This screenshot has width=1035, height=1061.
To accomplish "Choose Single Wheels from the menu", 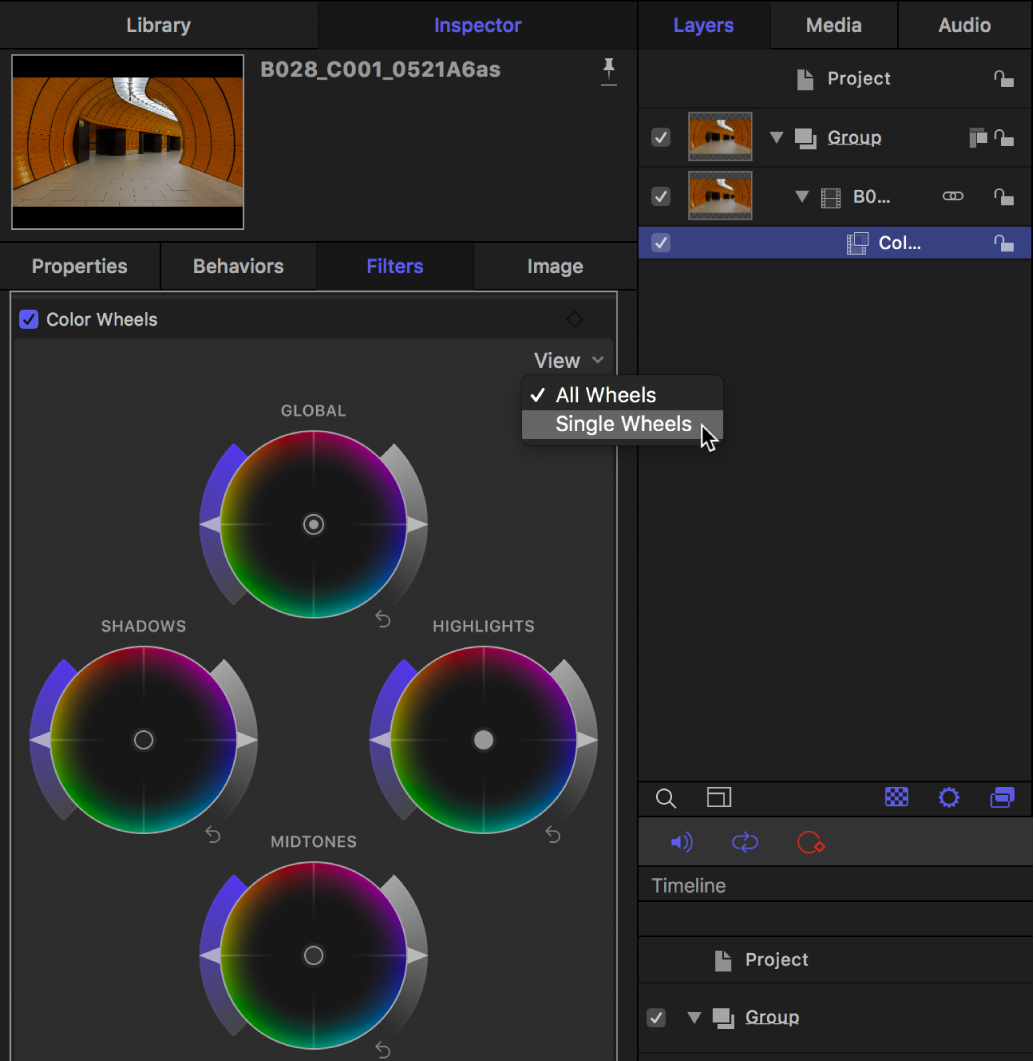I will click(x=621, y=424).
